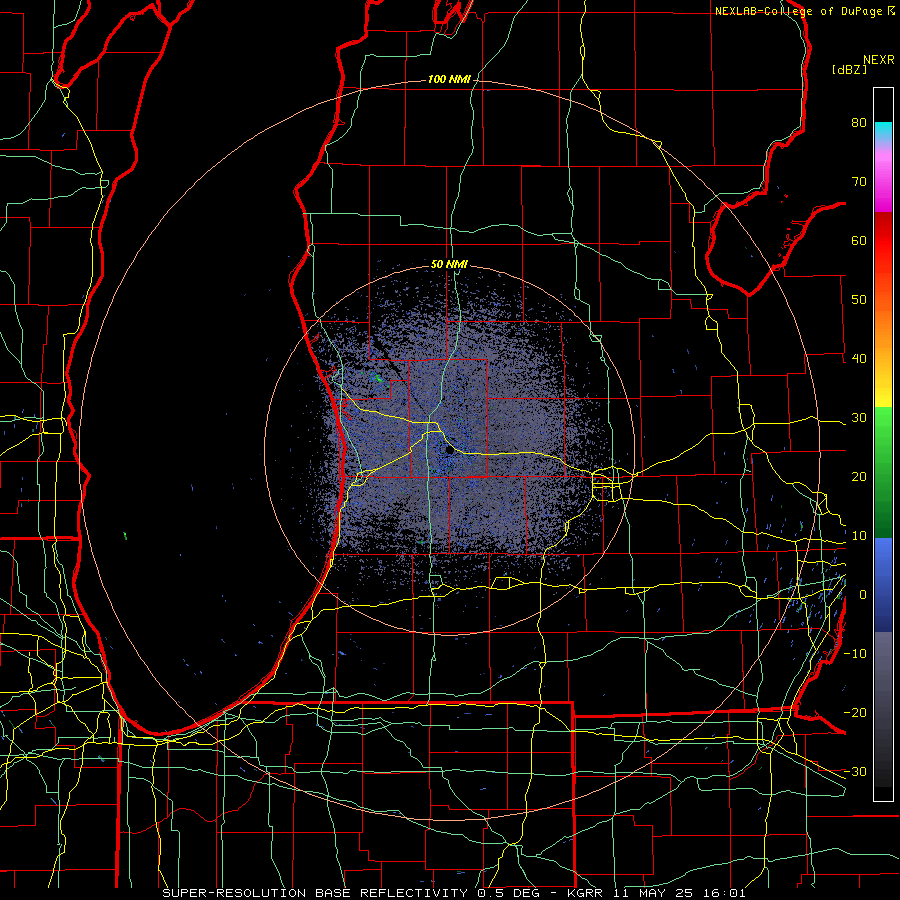Click the cyan segment of the color bar
This screenshot has width=900, height=900.
(883, 131)
